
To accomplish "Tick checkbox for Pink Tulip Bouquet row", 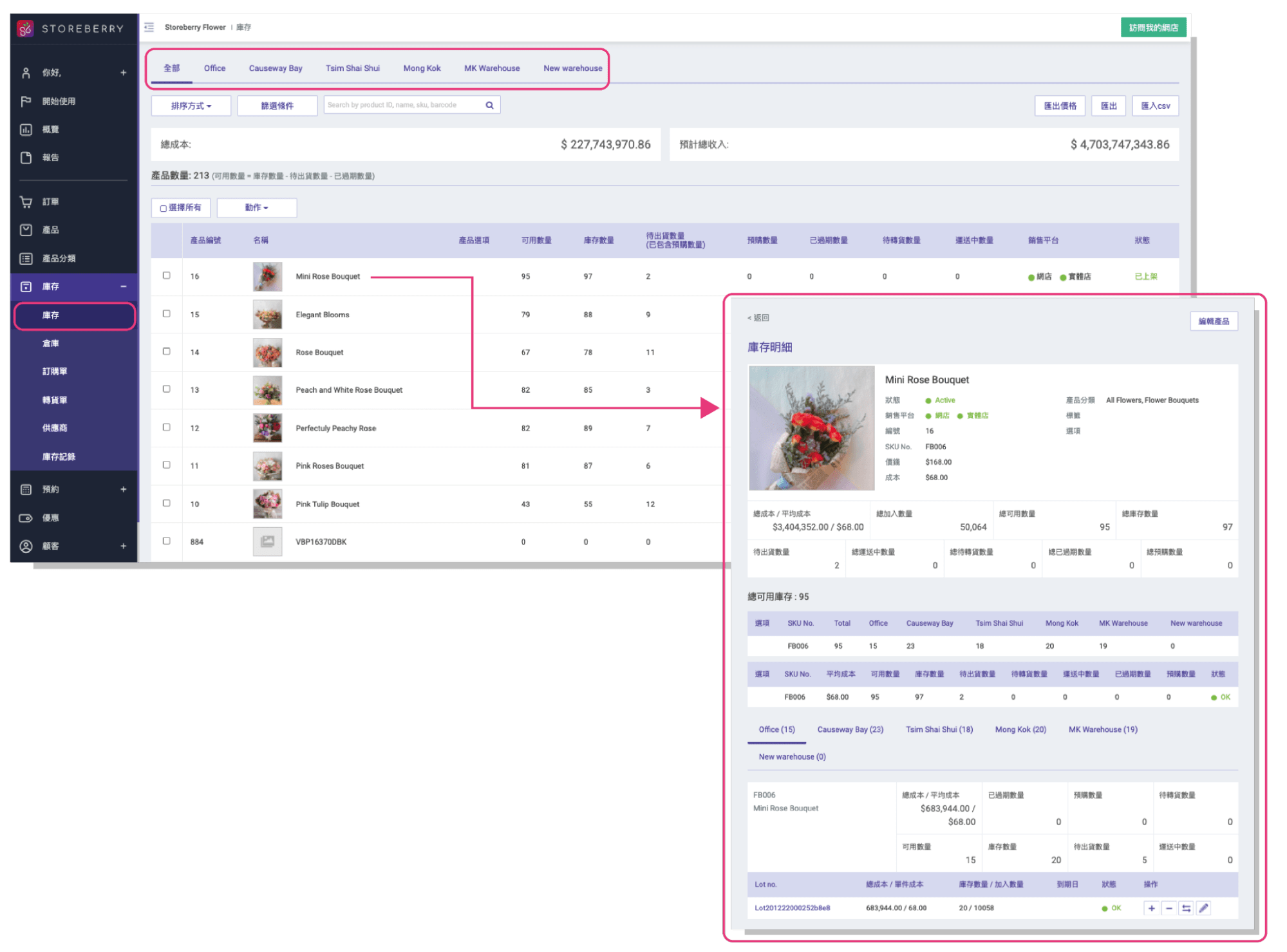I will pyautogui.click(x=167, y=503).
